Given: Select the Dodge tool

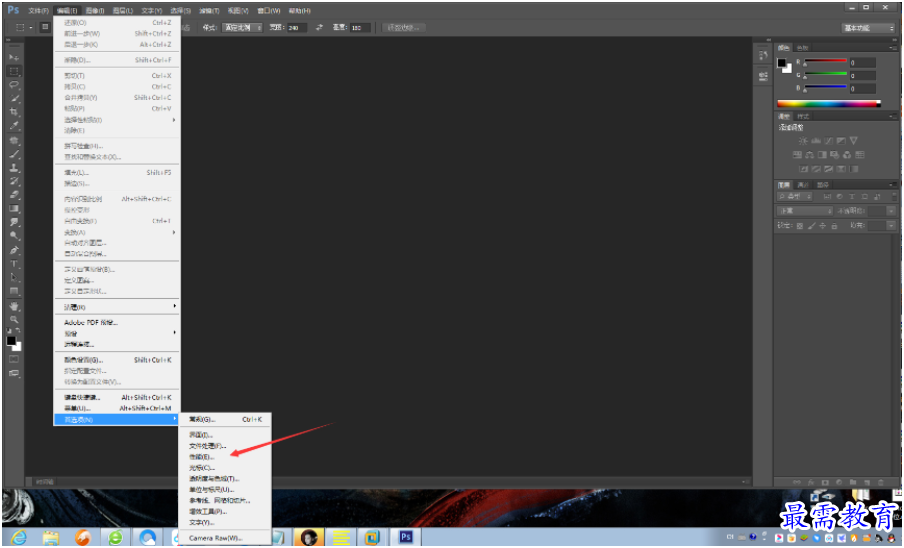Looking at the screenshot, I should click(14, 236).
